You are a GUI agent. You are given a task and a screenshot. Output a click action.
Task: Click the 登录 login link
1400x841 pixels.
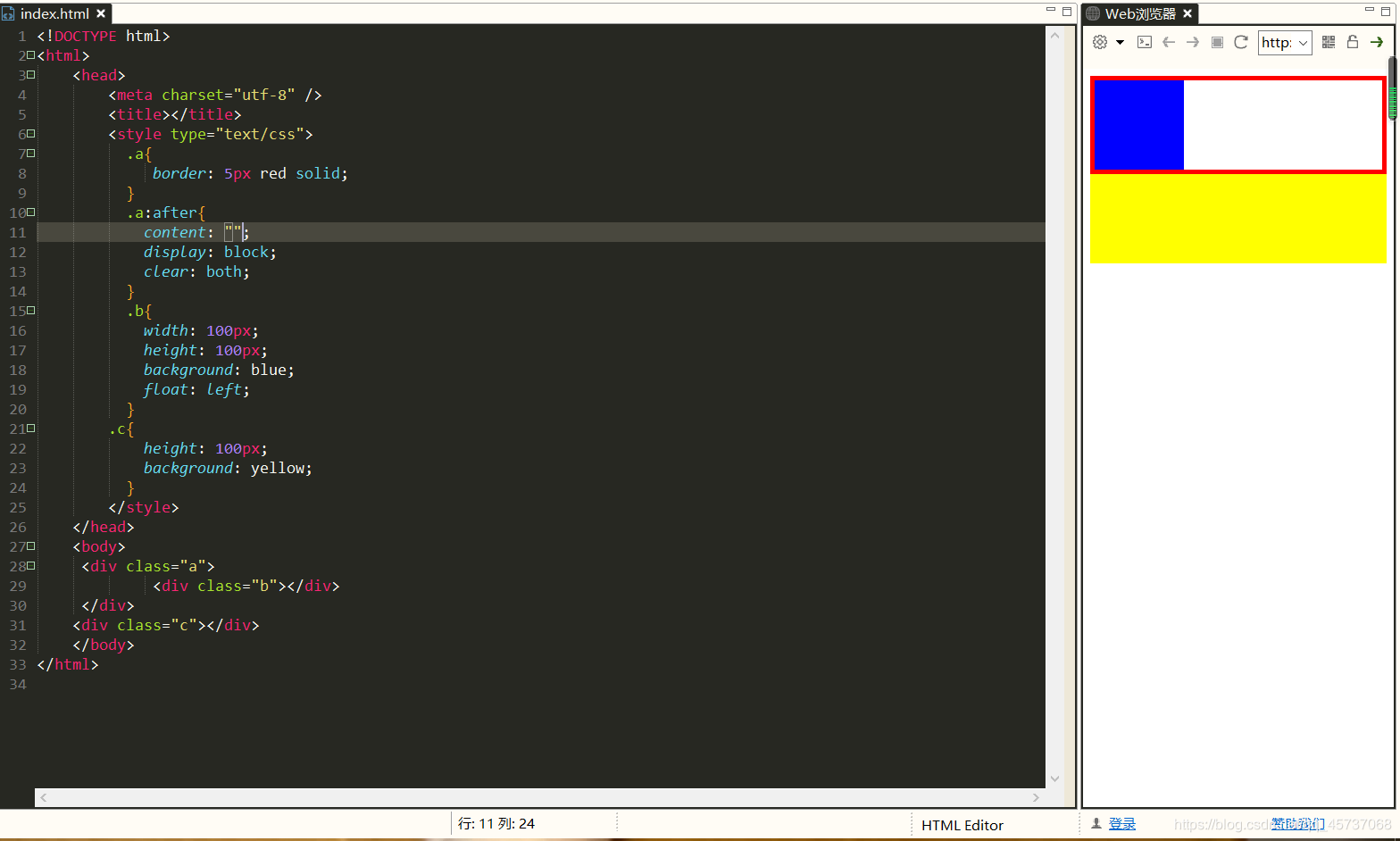(1122, 824)
